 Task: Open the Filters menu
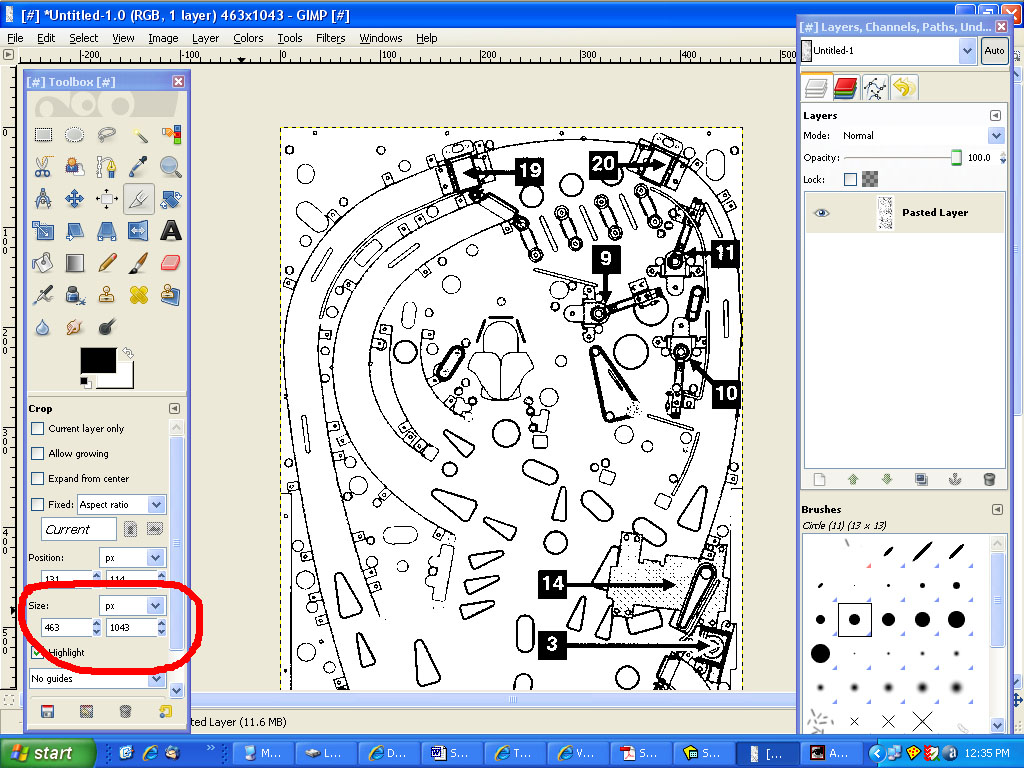(x=330, y=38)
